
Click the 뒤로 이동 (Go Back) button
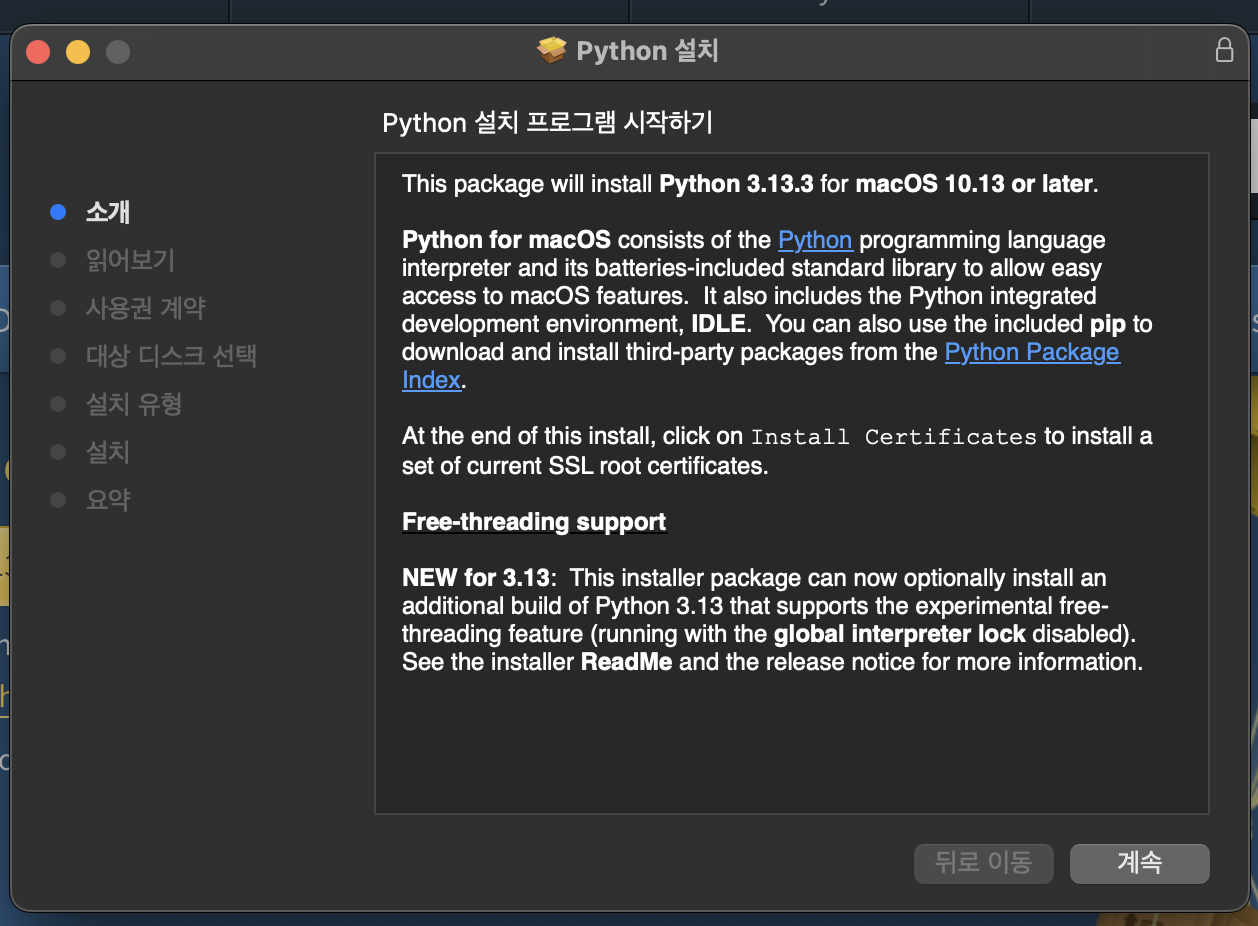tap(984, 863)
